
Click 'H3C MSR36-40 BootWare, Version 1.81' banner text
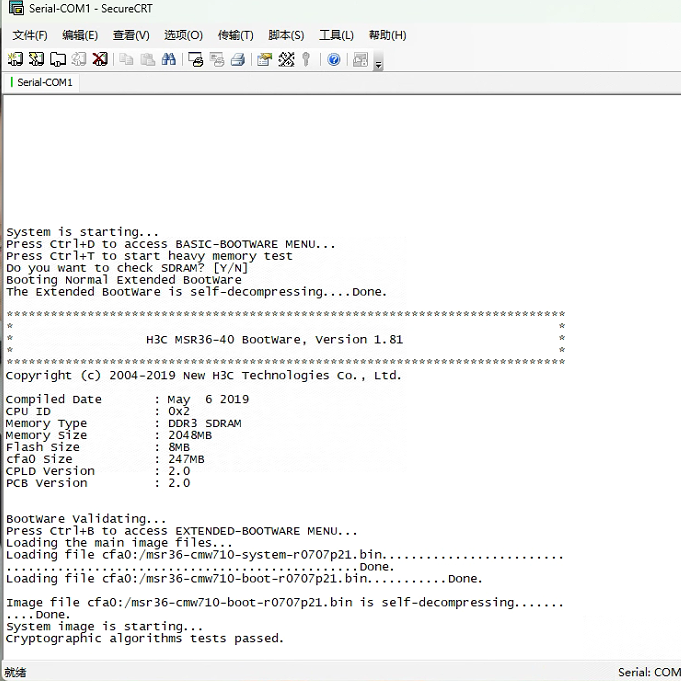click(x=274, y=340)
